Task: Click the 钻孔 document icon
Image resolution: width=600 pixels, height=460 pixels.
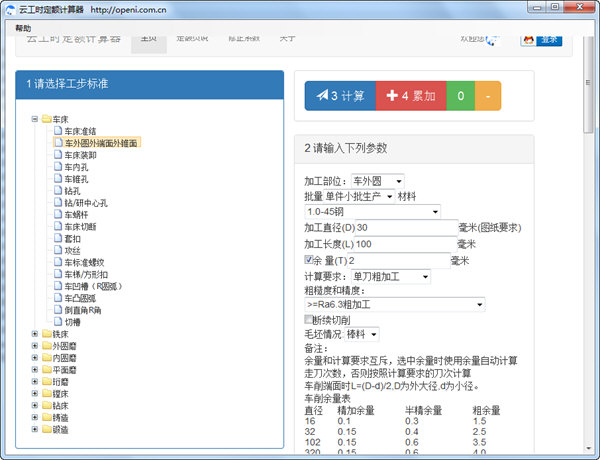Action: tap(58, 191)
